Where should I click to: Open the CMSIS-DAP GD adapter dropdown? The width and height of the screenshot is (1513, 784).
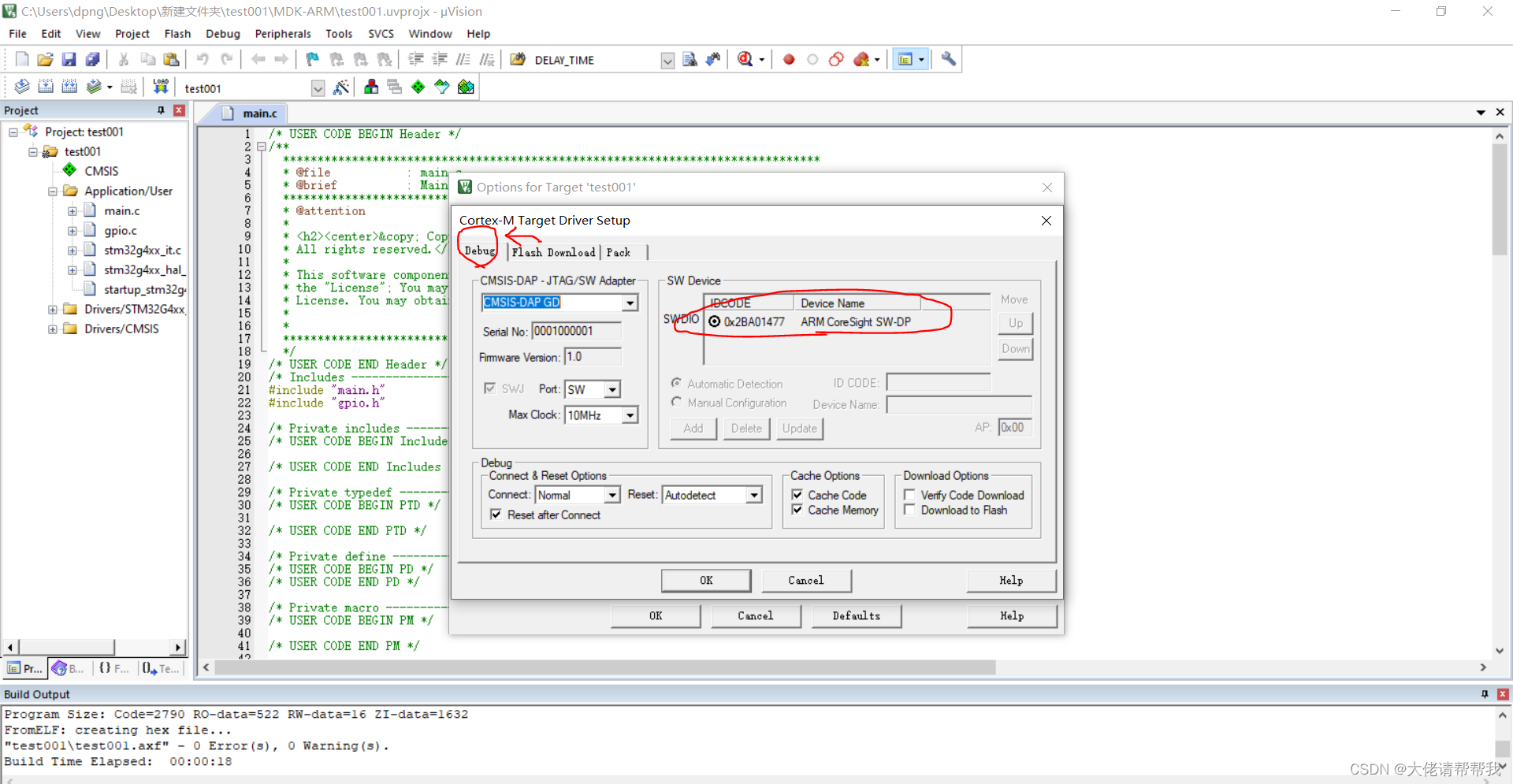coord(630,303)
